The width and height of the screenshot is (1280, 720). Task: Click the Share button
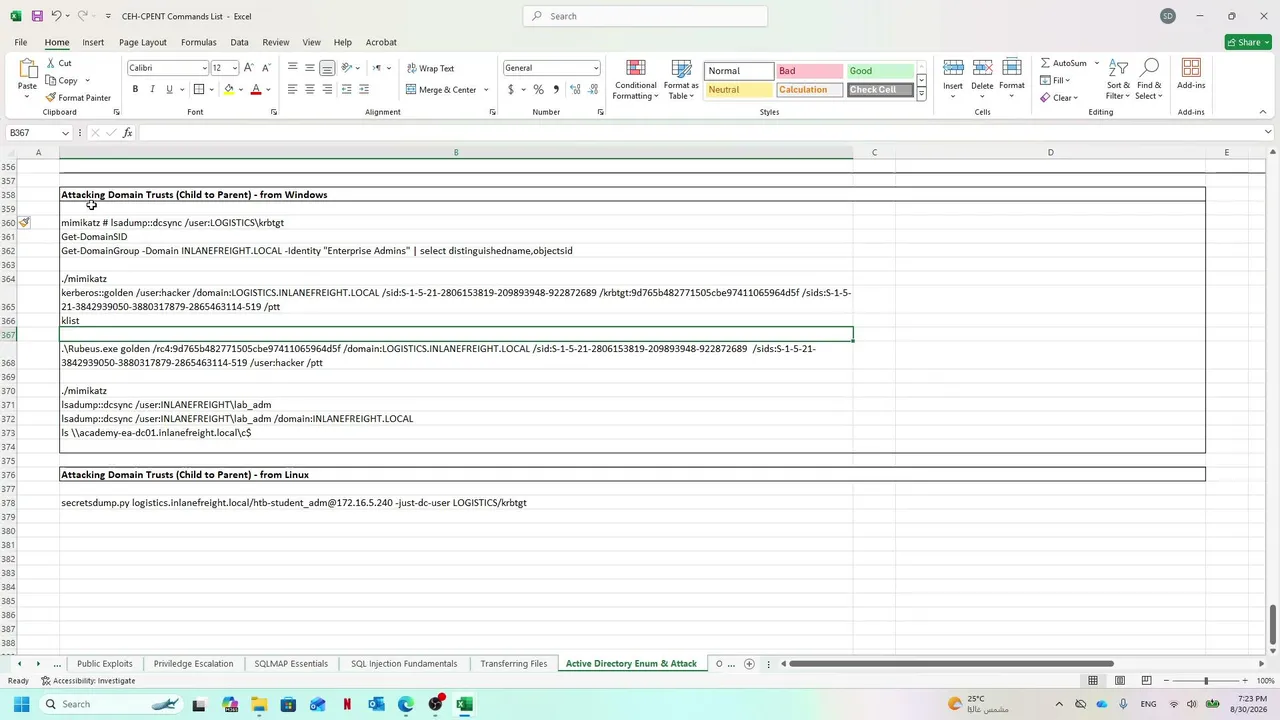(1248, 42)
